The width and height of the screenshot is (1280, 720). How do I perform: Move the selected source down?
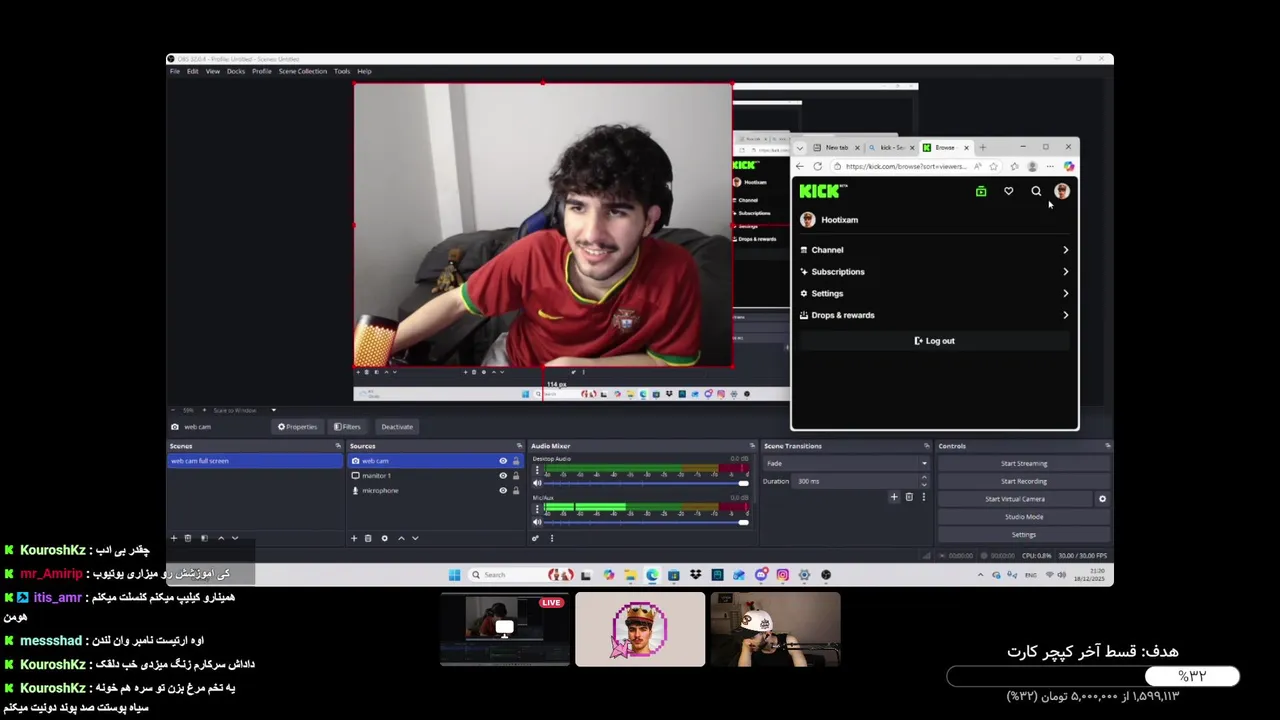(x=415, y=538)
